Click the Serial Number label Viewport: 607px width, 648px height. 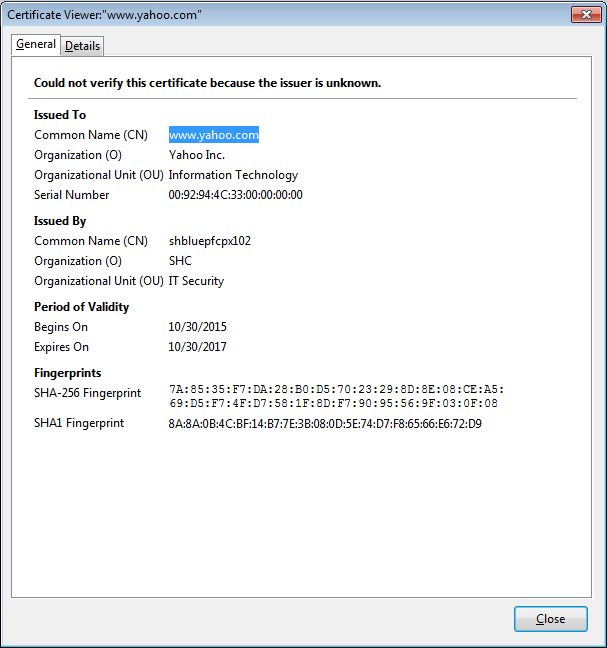[71, 195]
